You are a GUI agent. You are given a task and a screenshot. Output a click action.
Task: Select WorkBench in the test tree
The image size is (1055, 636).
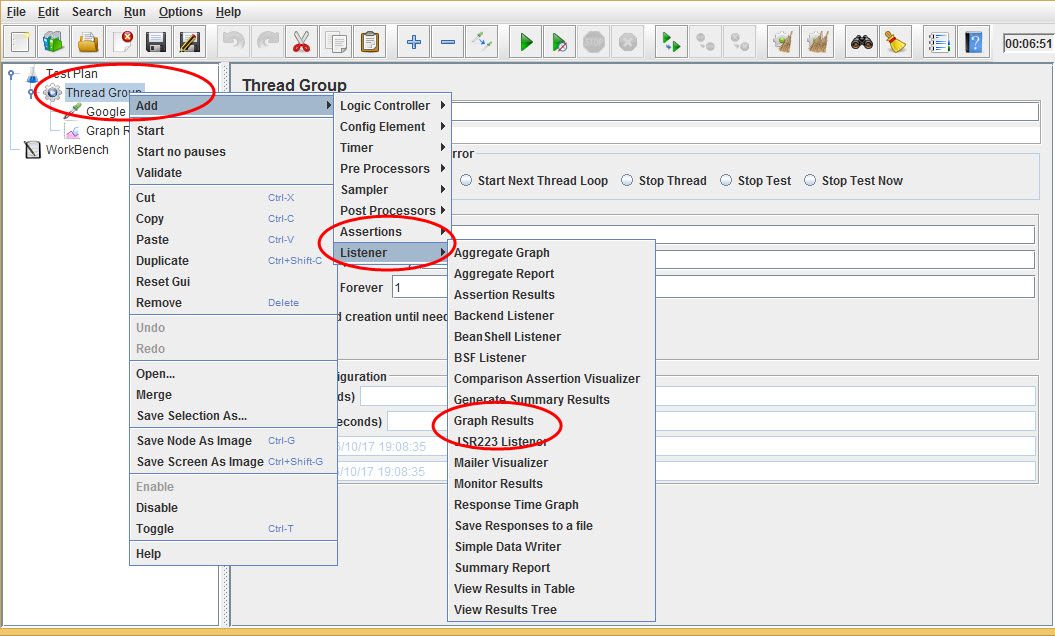[77, 150]
